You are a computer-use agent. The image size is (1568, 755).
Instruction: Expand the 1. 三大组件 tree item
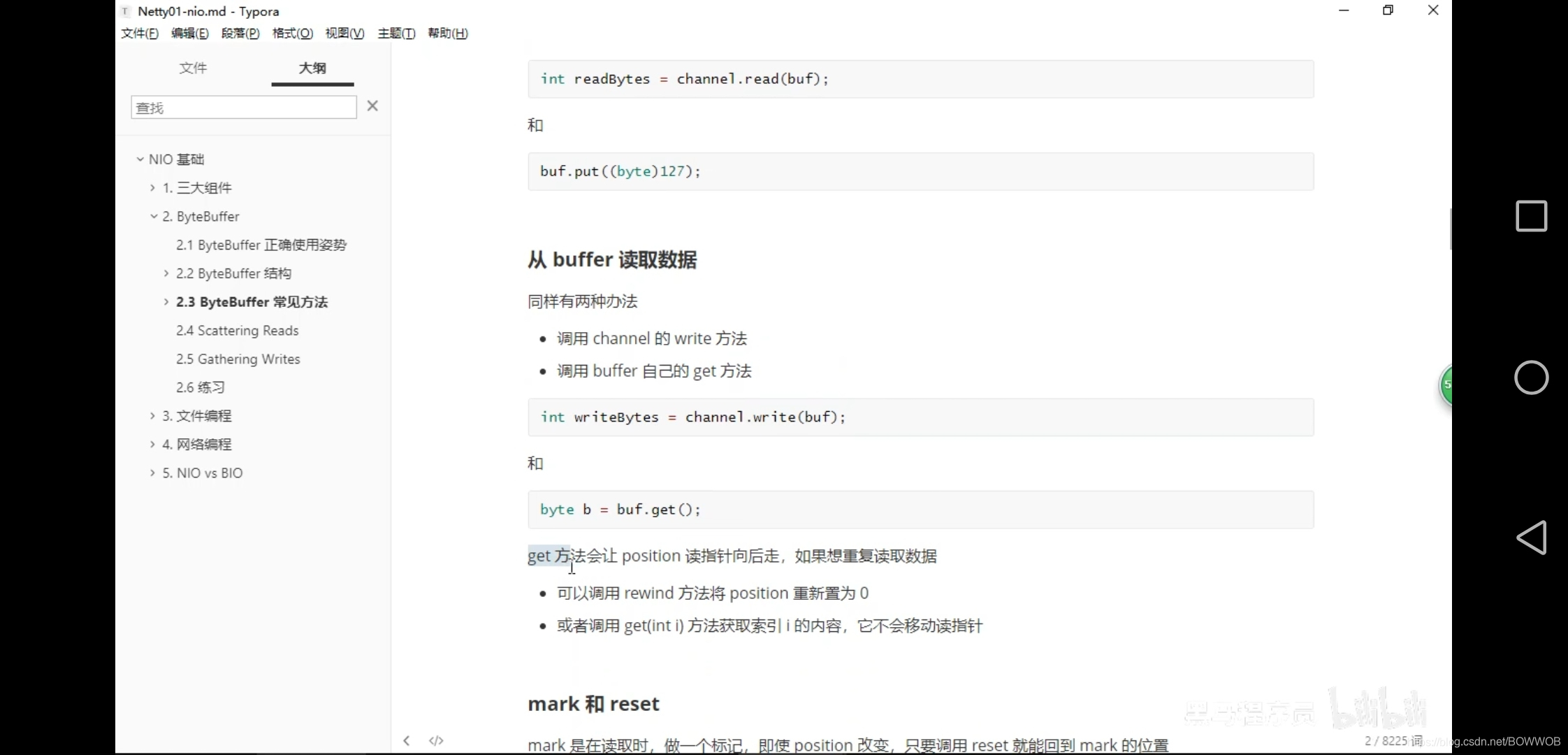pyautogui.click(x=153, y=188)
